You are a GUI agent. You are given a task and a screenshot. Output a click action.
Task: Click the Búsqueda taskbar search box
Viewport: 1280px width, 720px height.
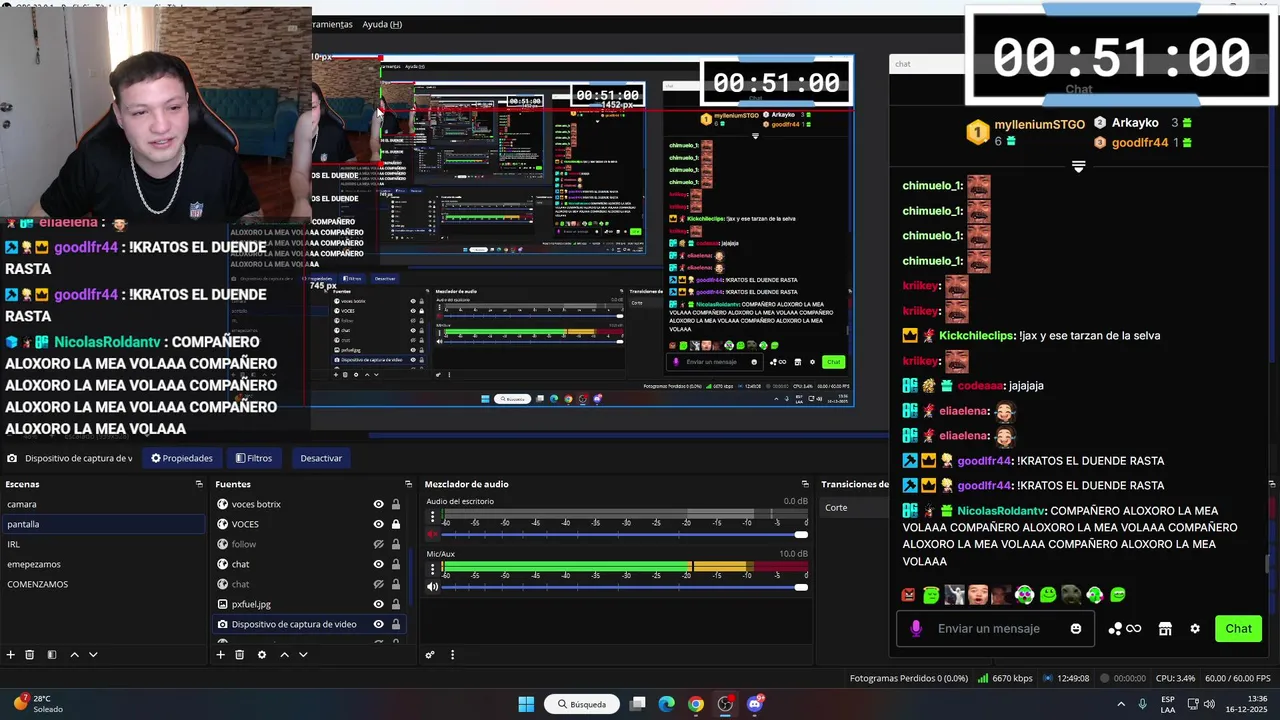pyautogui.click(x=581, y=704)
